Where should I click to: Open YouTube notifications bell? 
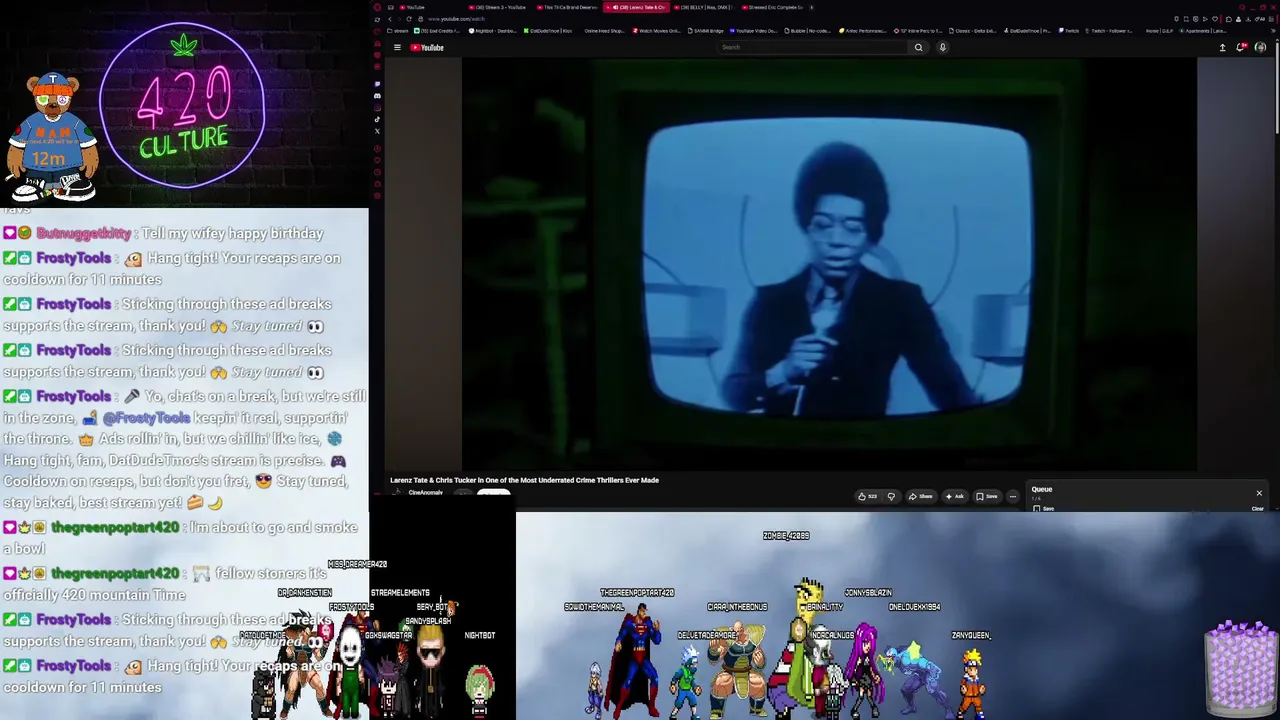point(1241,47)
